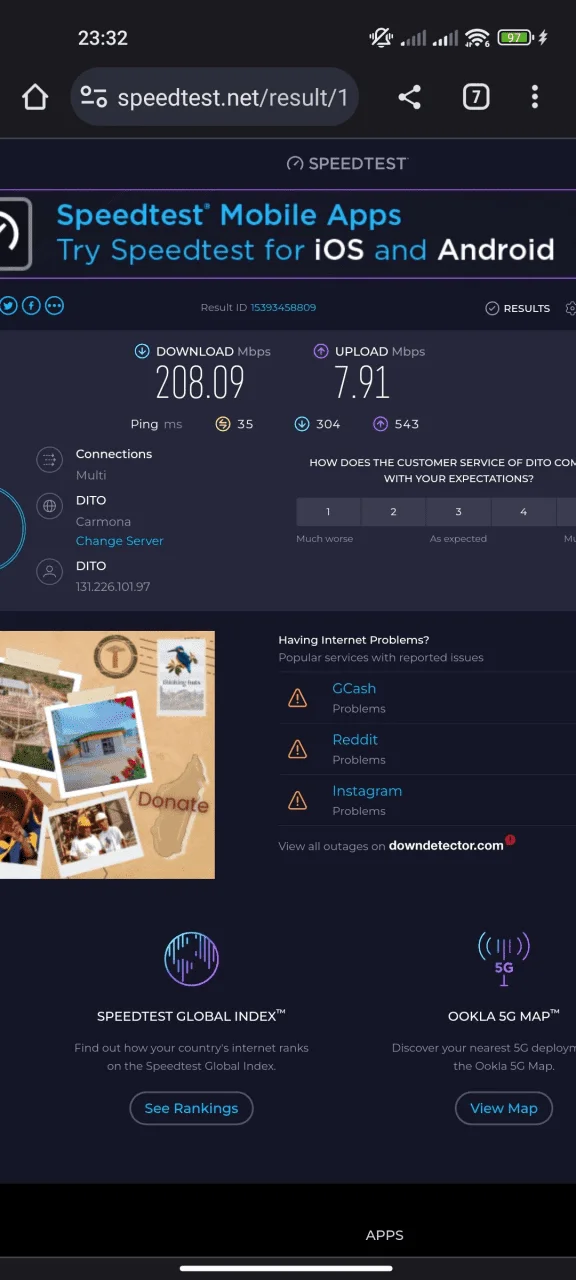Click the upload arrow icon
Viewport: 576px width, 1280px height.
(x=321, y=351)
